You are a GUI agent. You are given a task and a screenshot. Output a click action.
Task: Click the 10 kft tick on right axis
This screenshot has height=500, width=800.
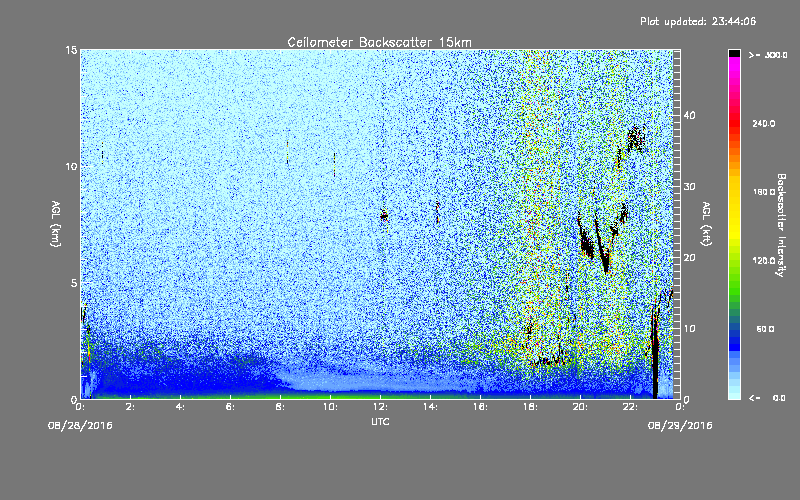689,328
